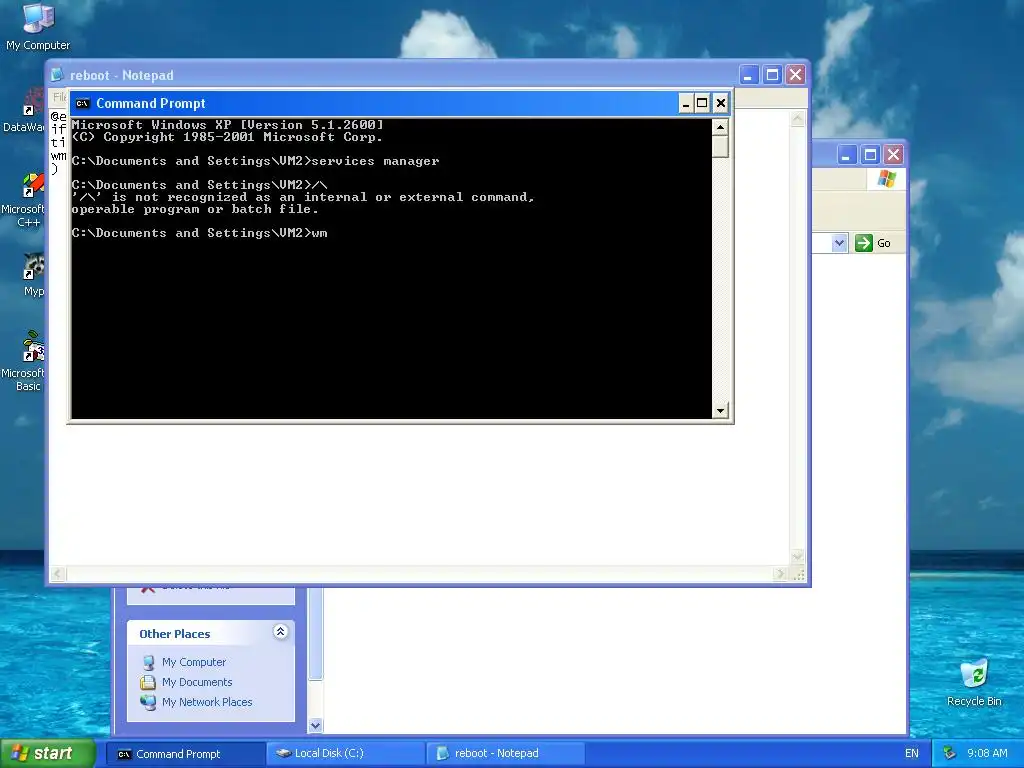Switch to reboot - Notepad taskbar button

point(505,754)
